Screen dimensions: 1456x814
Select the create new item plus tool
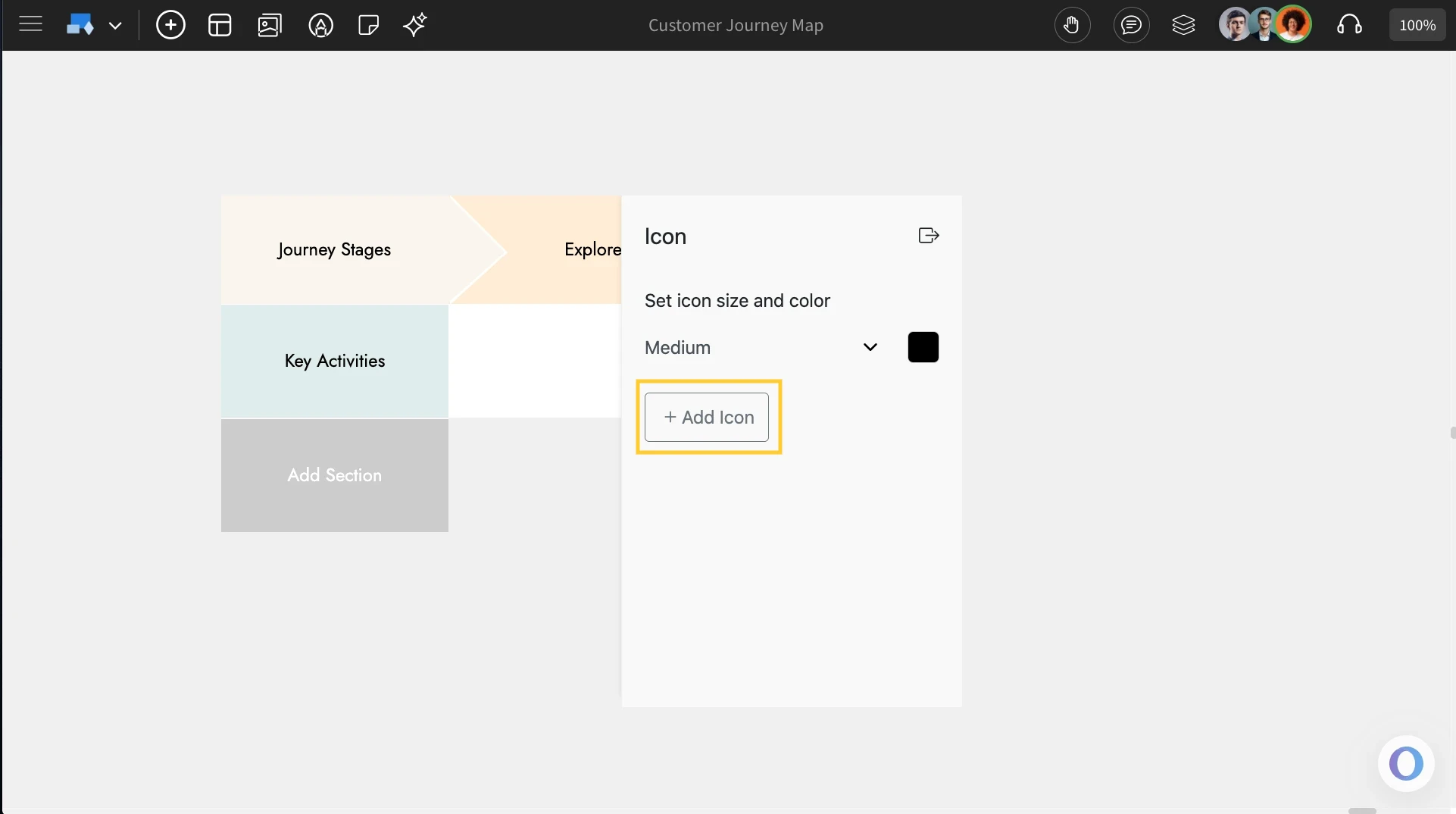170,25
